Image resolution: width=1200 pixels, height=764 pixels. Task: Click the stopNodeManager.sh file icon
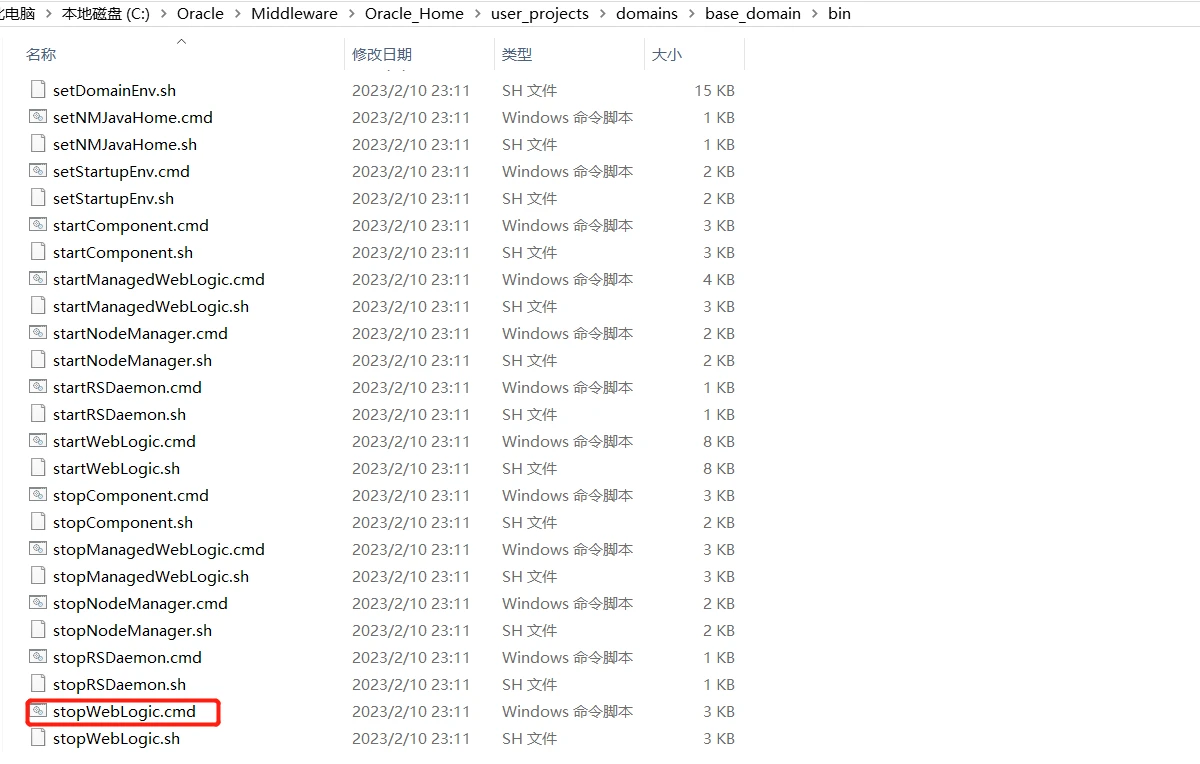coord(38,630)
